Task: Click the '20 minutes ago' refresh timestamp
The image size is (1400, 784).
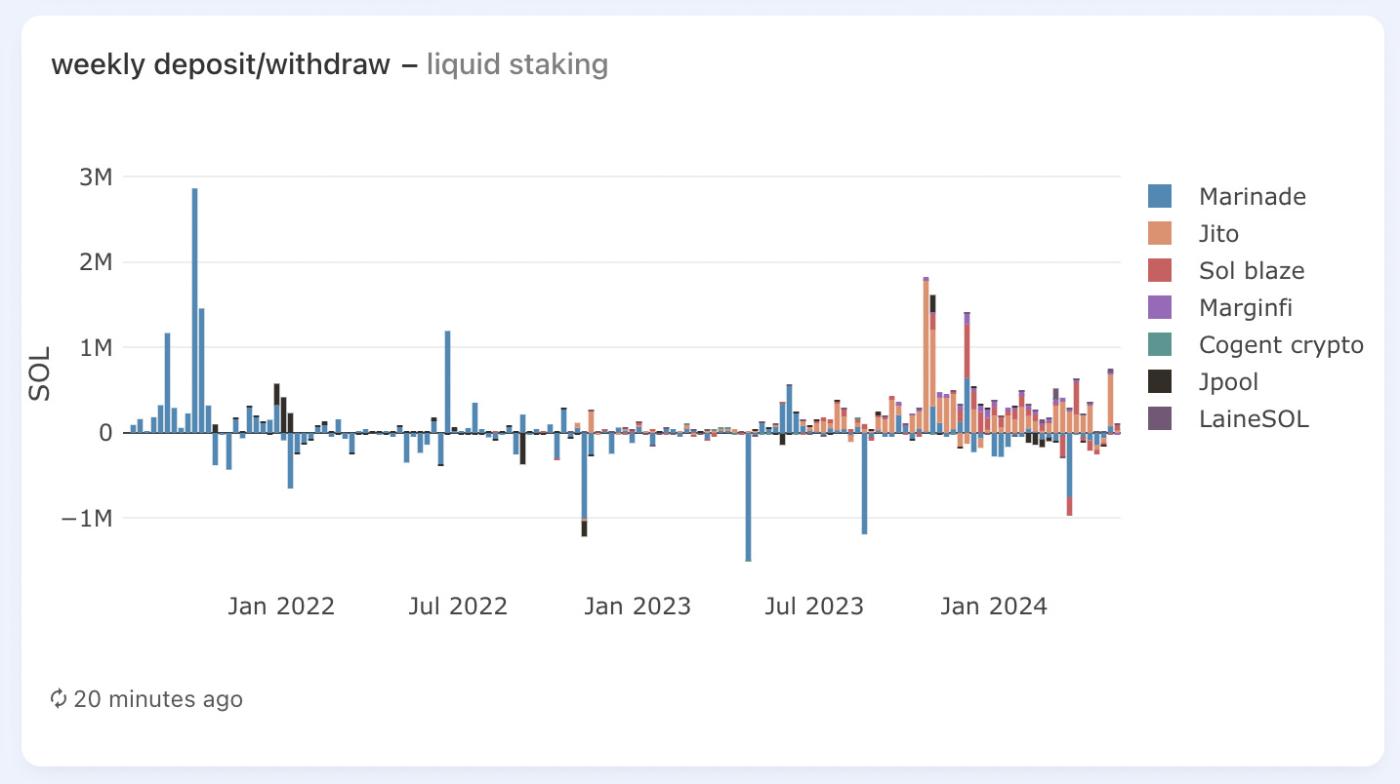Action: tap(158, 698)
